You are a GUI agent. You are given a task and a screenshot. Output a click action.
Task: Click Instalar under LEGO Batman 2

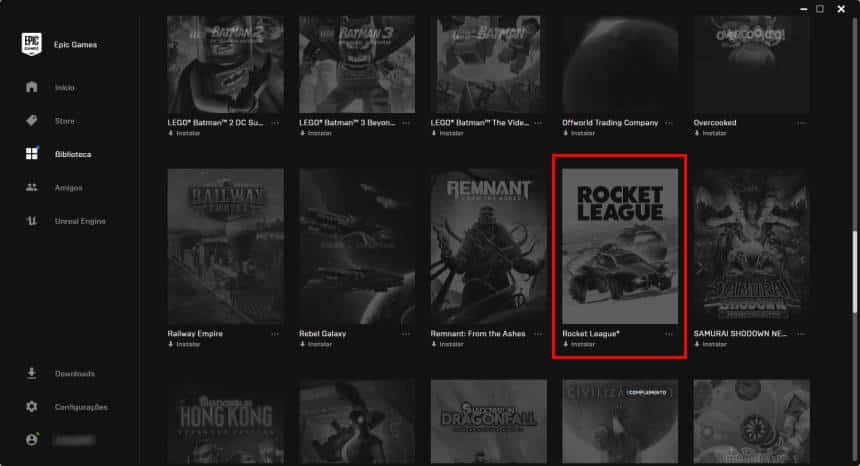[184, 133]
